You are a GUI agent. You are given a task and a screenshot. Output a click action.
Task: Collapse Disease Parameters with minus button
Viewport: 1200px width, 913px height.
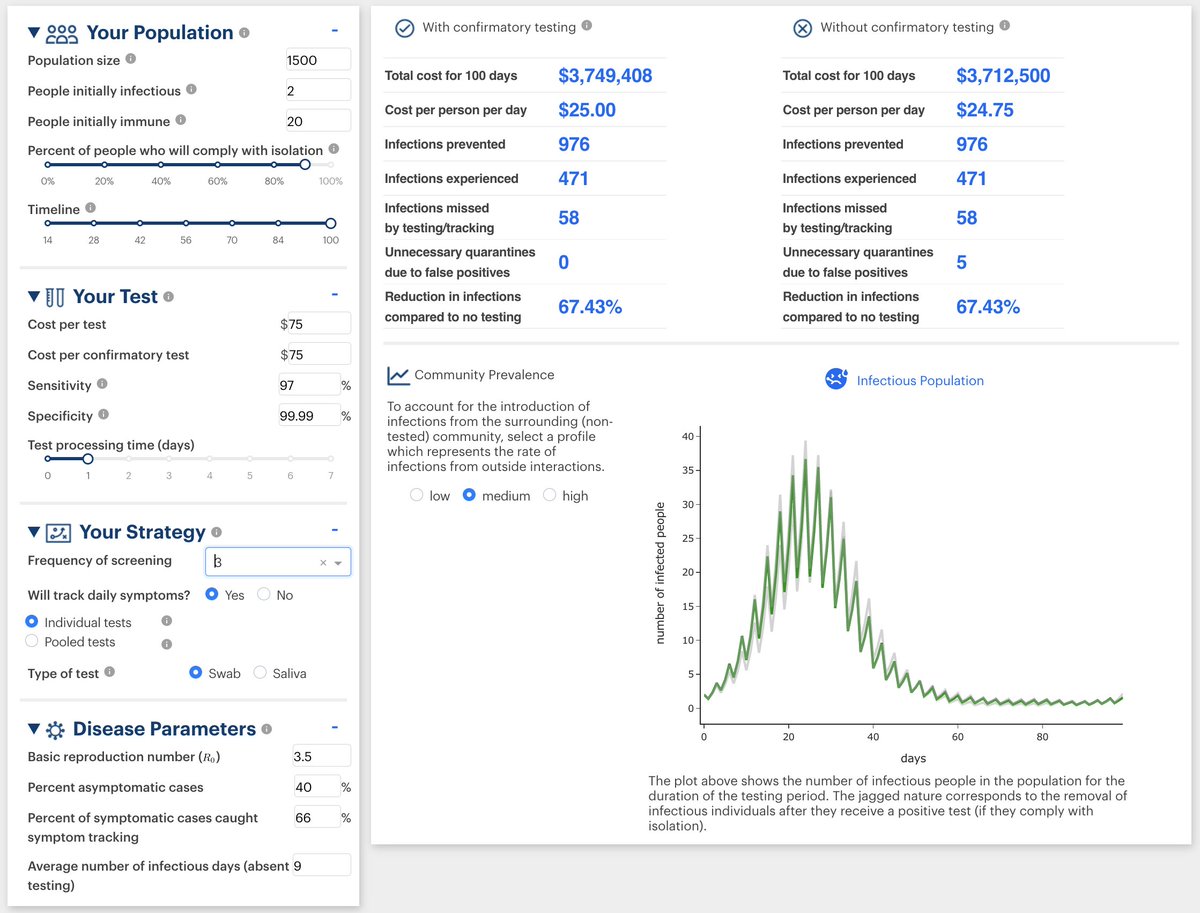pyautogui.click(x=334, y=728)
